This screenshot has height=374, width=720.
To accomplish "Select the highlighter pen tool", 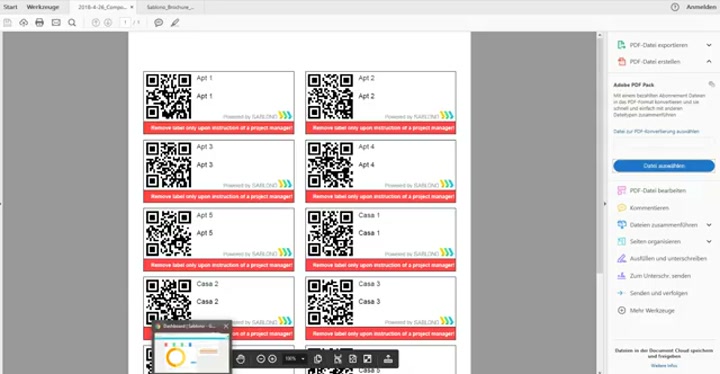I will (x=175, y=23).
